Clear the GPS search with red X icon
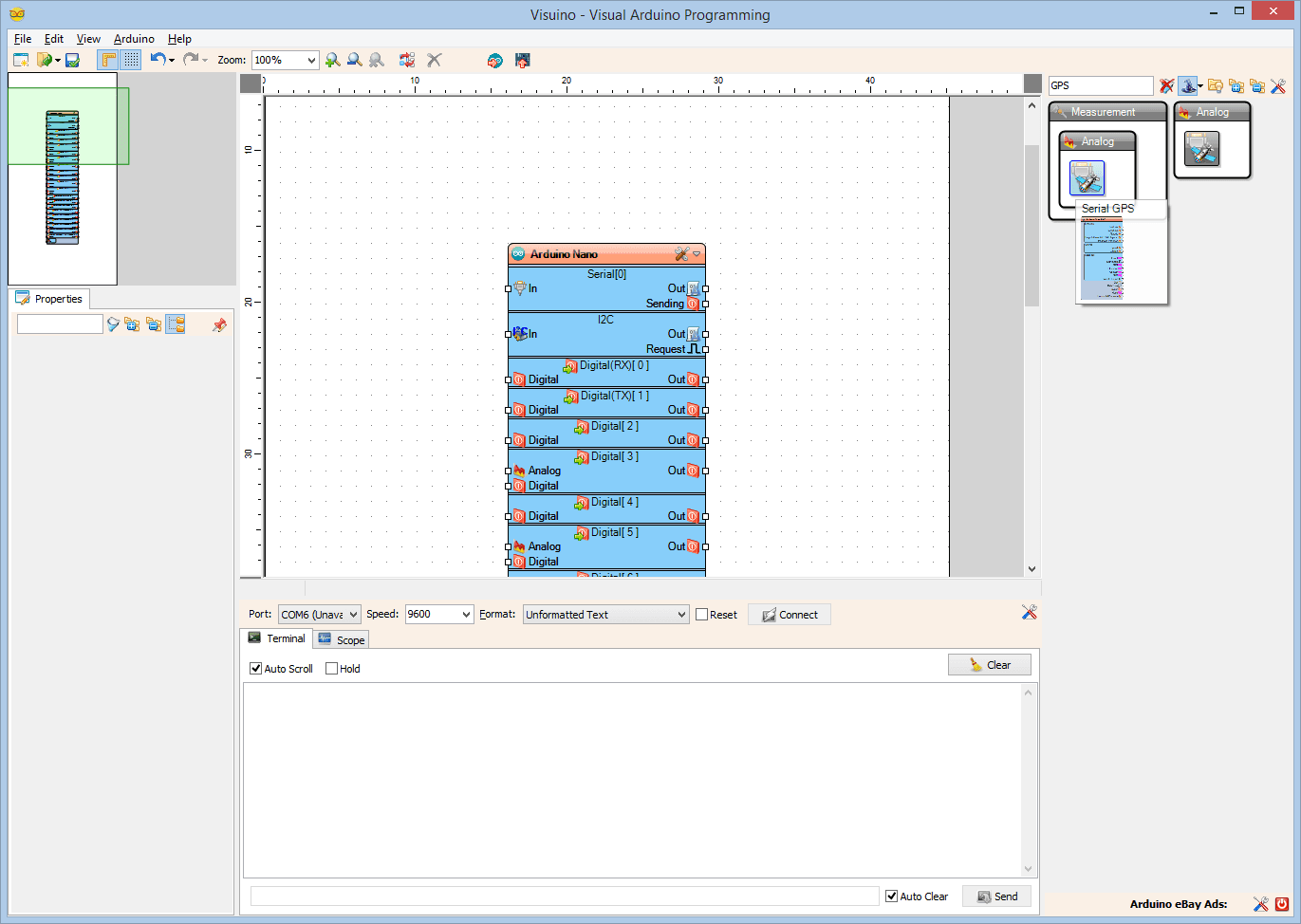Screen dimensions: 1301x924 point(1165,85)
